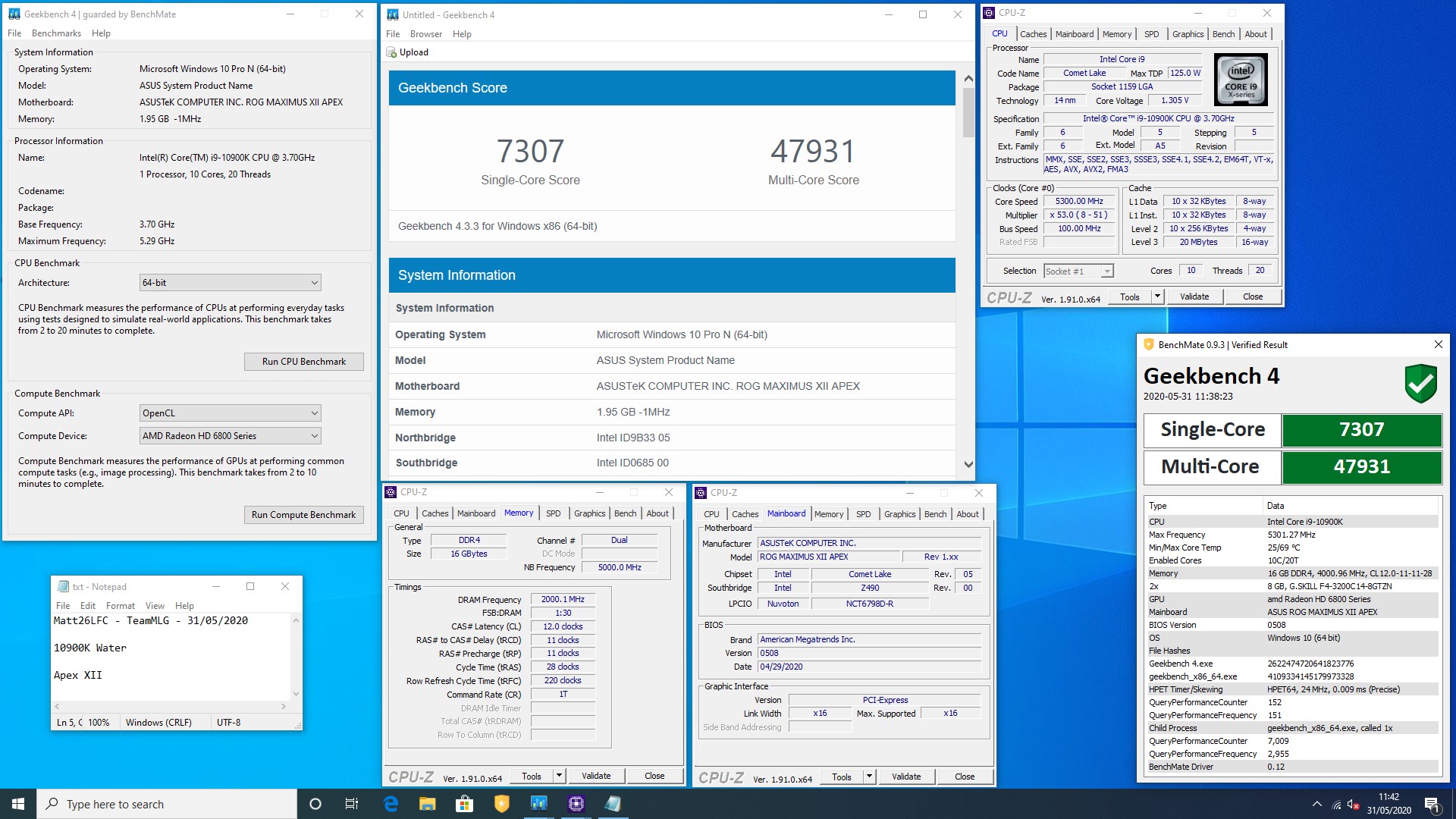Click the taskbar search box
Screen dimensions: 1456x819
(167, 804)
